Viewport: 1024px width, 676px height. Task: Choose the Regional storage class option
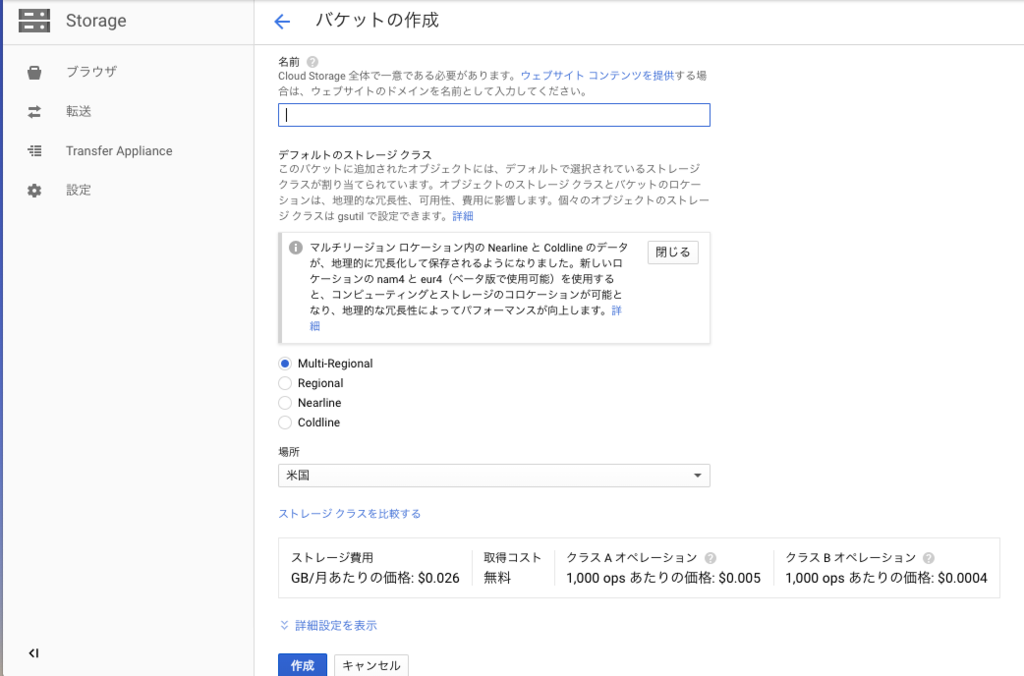(x=283, y=383)
